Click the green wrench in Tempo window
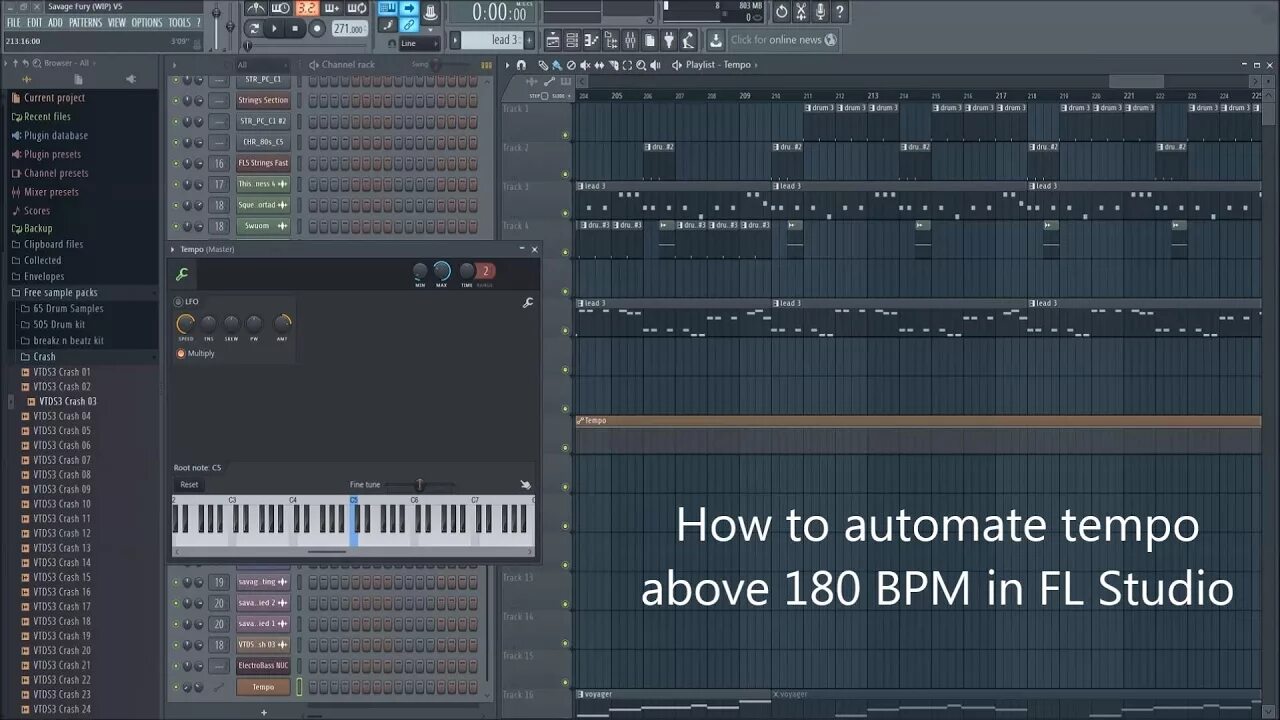This screenshot has width=1280, height=720. [x=182, y=274]
